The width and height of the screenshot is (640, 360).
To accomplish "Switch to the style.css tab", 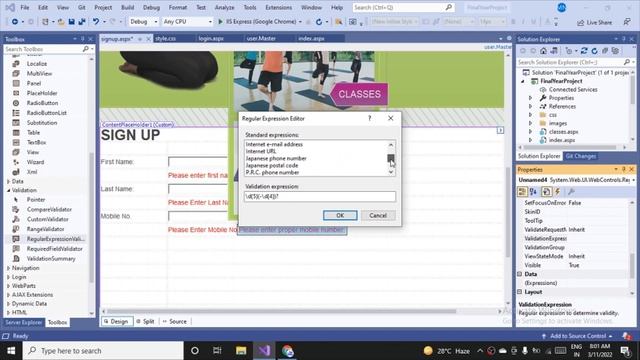I will (165, 38).
